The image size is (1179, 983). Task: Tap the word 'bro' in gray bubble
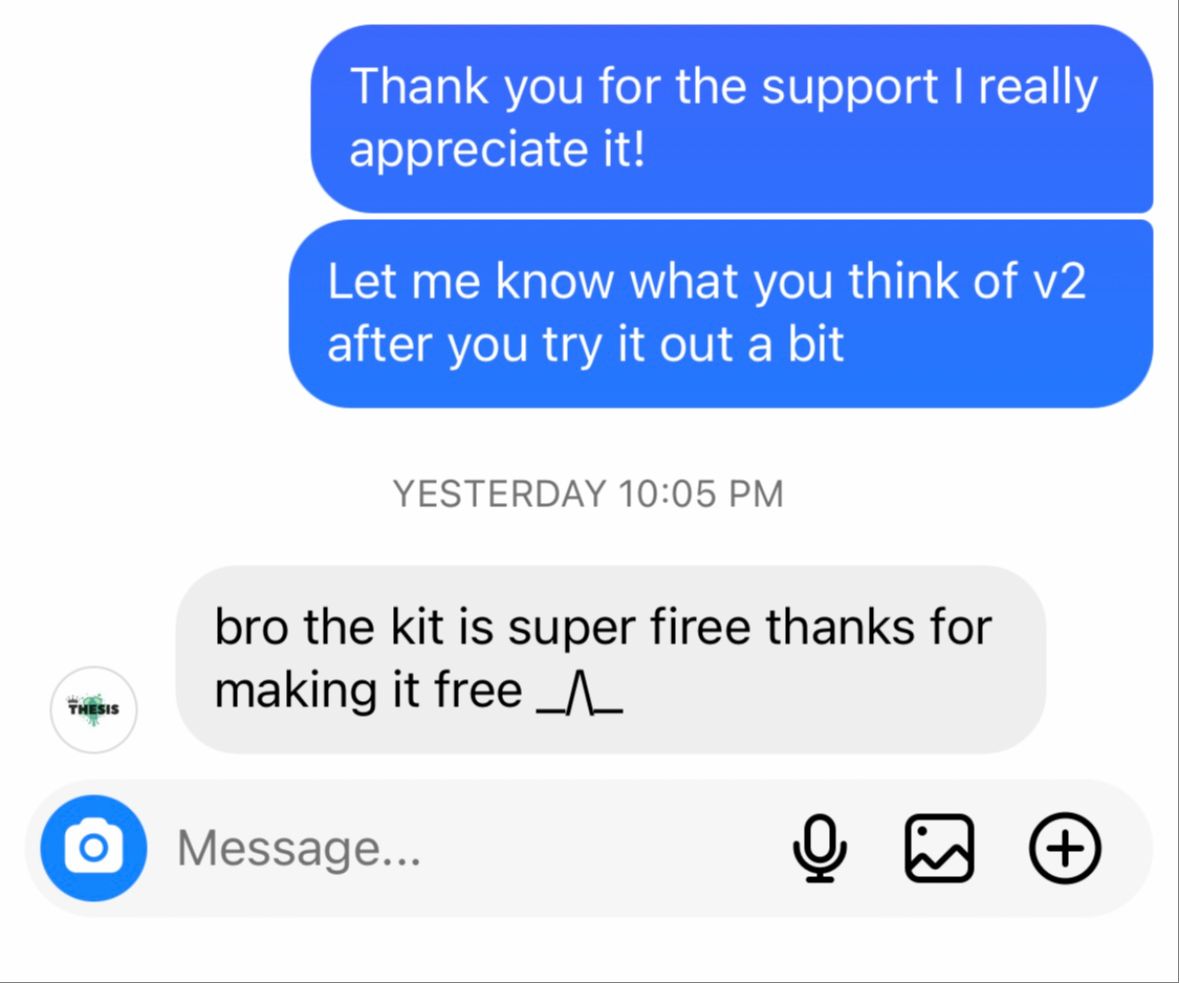point(251,626)
